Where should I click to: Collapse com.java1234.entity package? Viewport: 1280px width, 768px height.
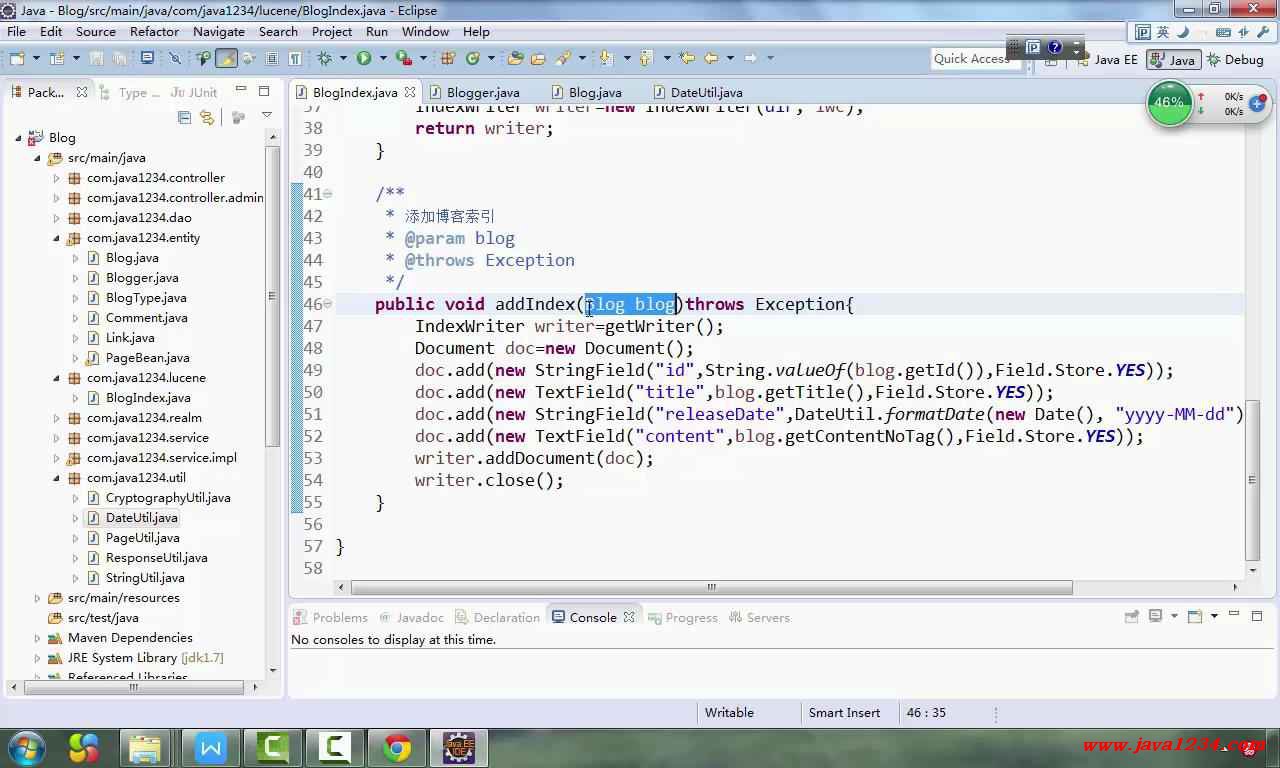(x=57, y=238)
